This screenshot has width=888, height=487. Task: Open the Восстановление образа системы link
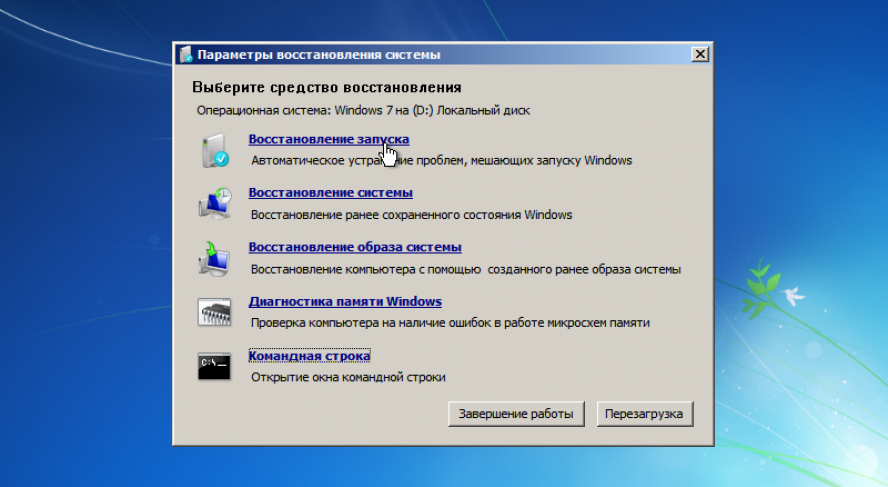[x=355, y=247]
